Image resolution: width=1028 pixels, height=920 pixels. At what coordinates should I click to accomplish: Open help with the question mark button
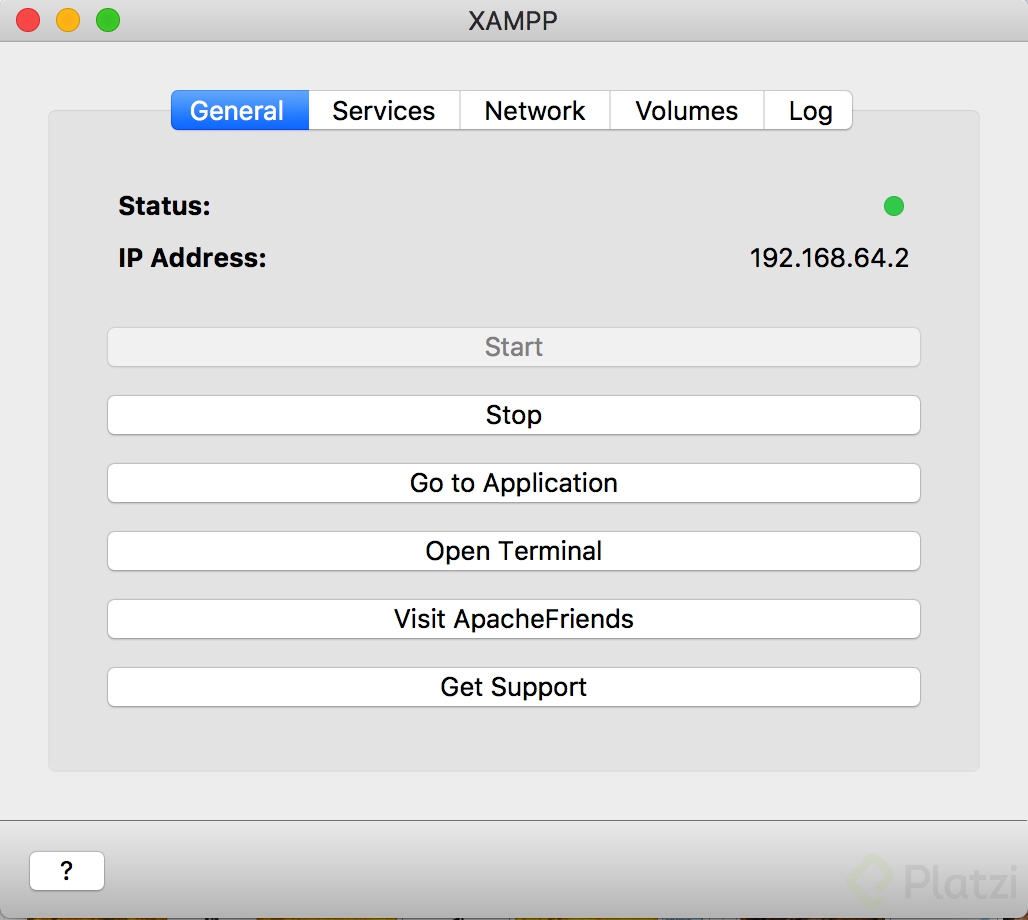[x=67, y=871]
